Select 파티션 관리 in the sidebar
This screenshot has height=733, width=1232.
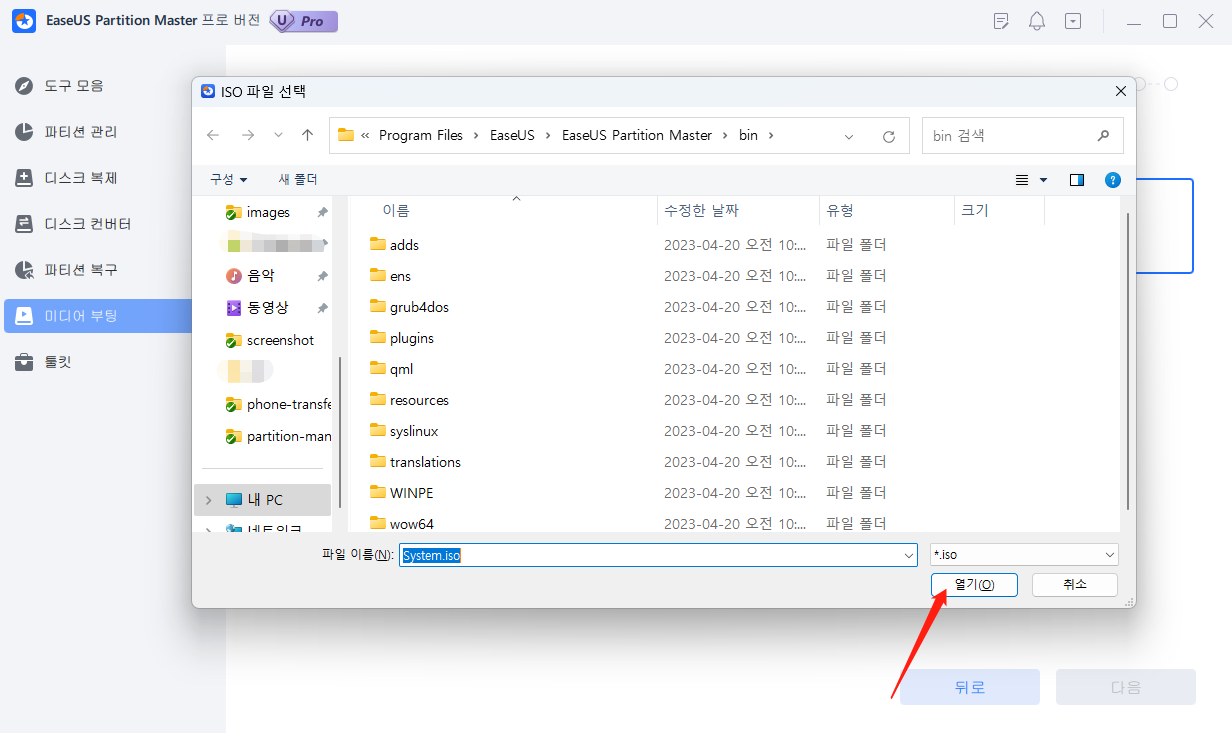(80, 132)
